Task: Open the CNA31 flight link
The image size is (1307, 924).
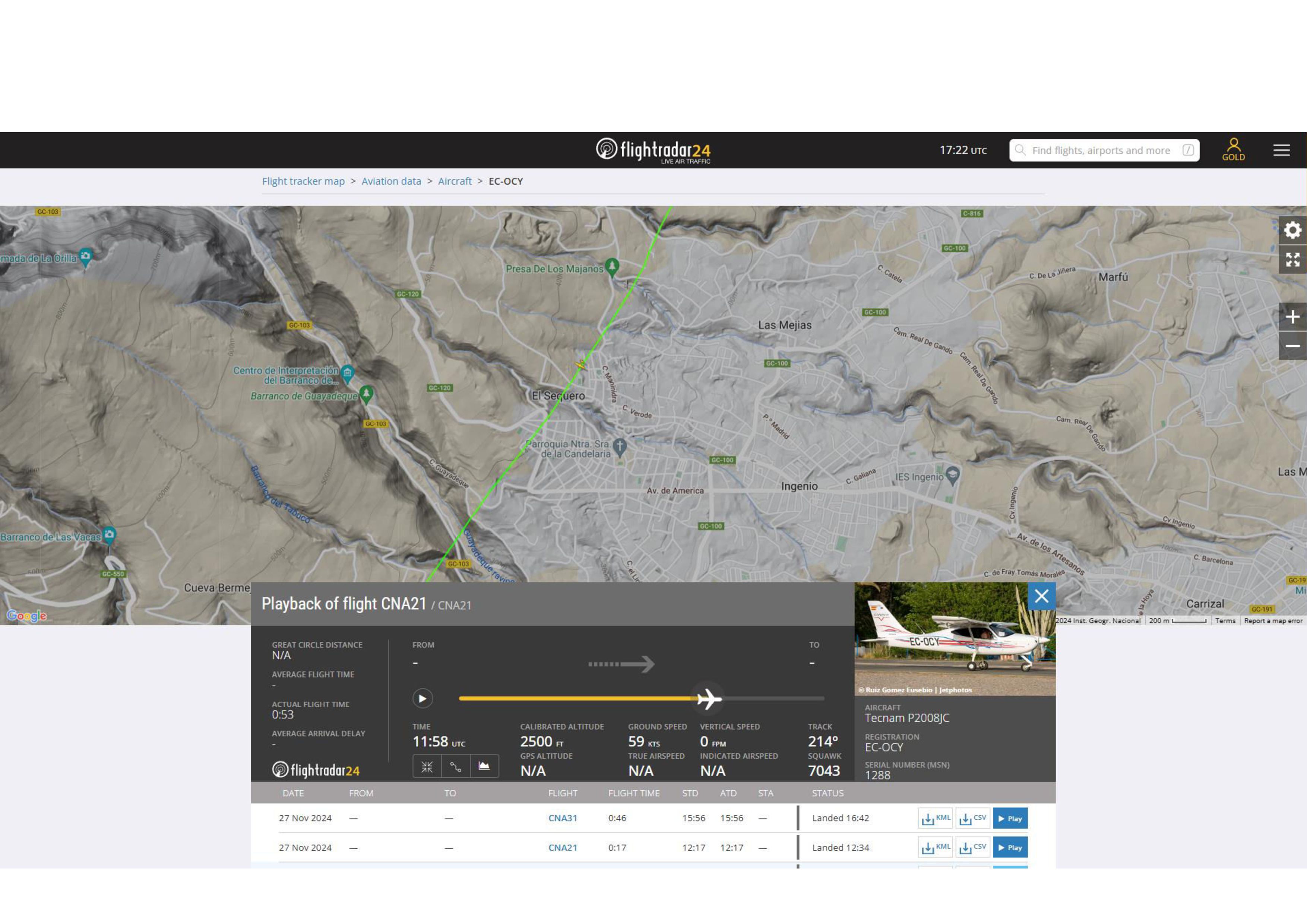Action: [x=563, y=818]
